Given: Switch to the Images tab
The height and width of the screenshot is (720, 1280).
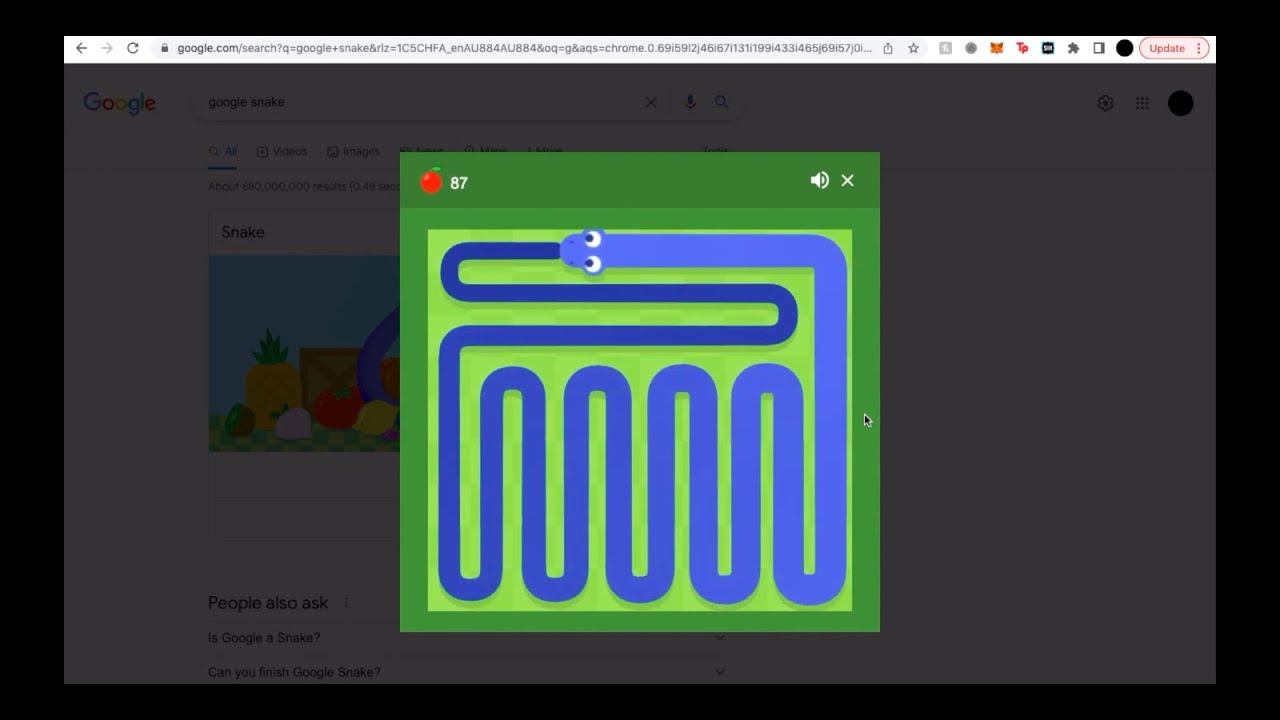Looking at the screenshot, I should point(353,152).
